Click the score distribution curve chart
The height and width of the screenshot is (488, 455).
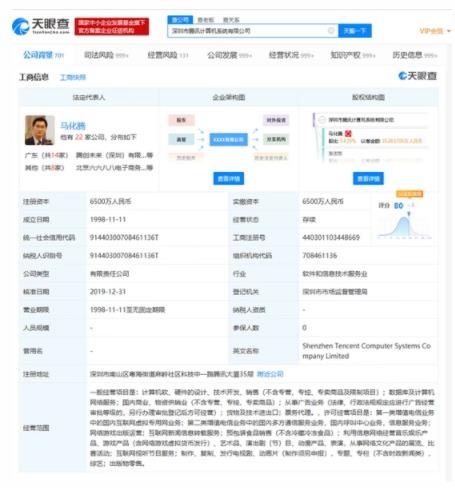coord(405,227)
